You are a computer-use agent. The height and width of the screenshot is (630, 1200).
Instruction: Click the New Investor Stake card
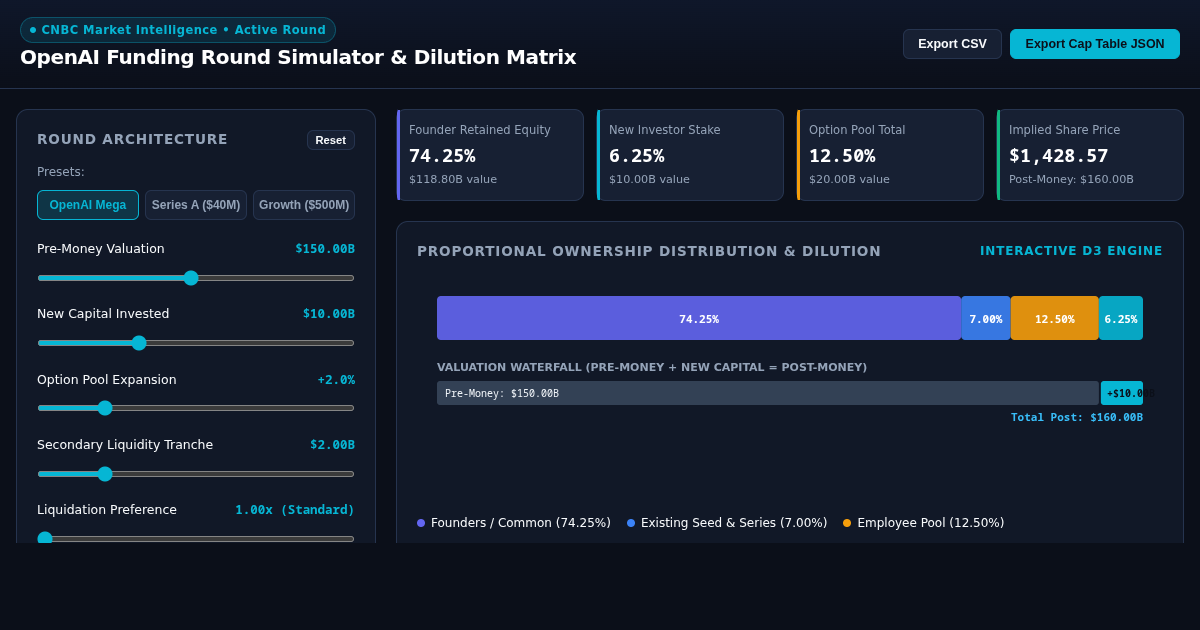tap(690, 155)
